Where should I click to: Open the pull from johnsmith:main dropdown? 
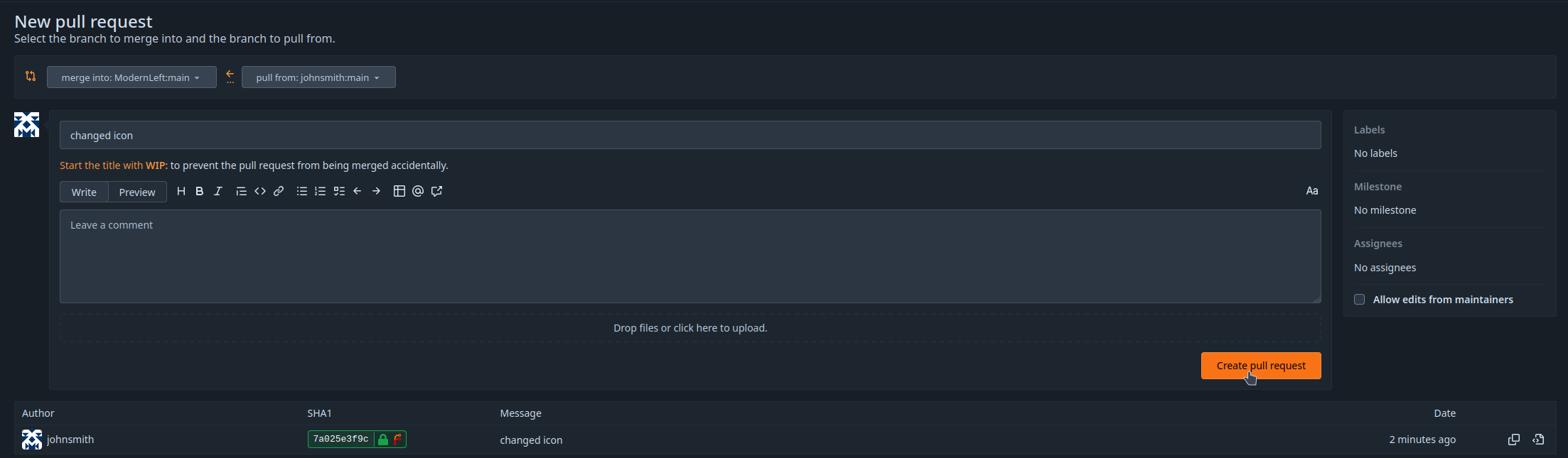click(318, 77)
